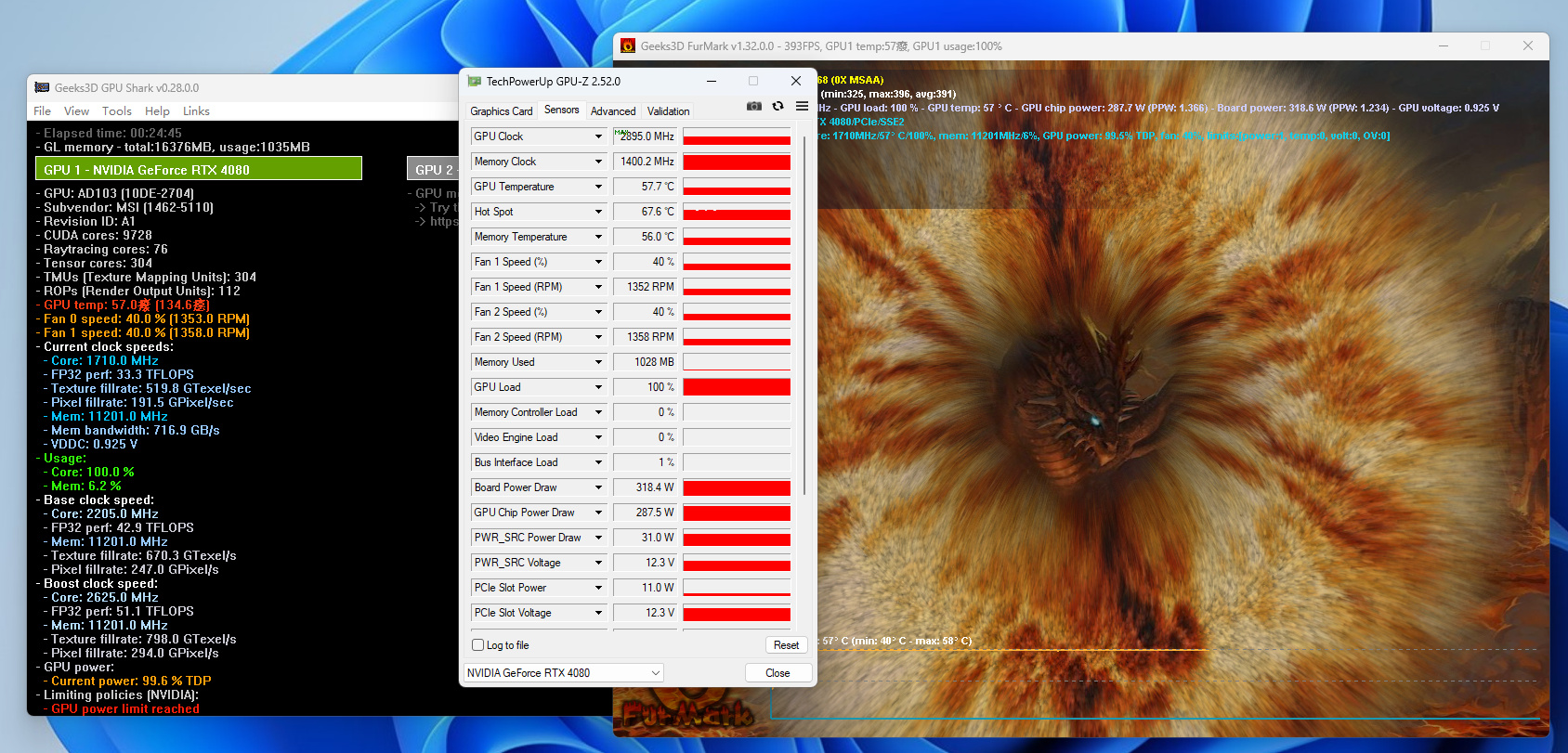
Task: Open the GPU Clock sensor dropdown
Action: 599,136
